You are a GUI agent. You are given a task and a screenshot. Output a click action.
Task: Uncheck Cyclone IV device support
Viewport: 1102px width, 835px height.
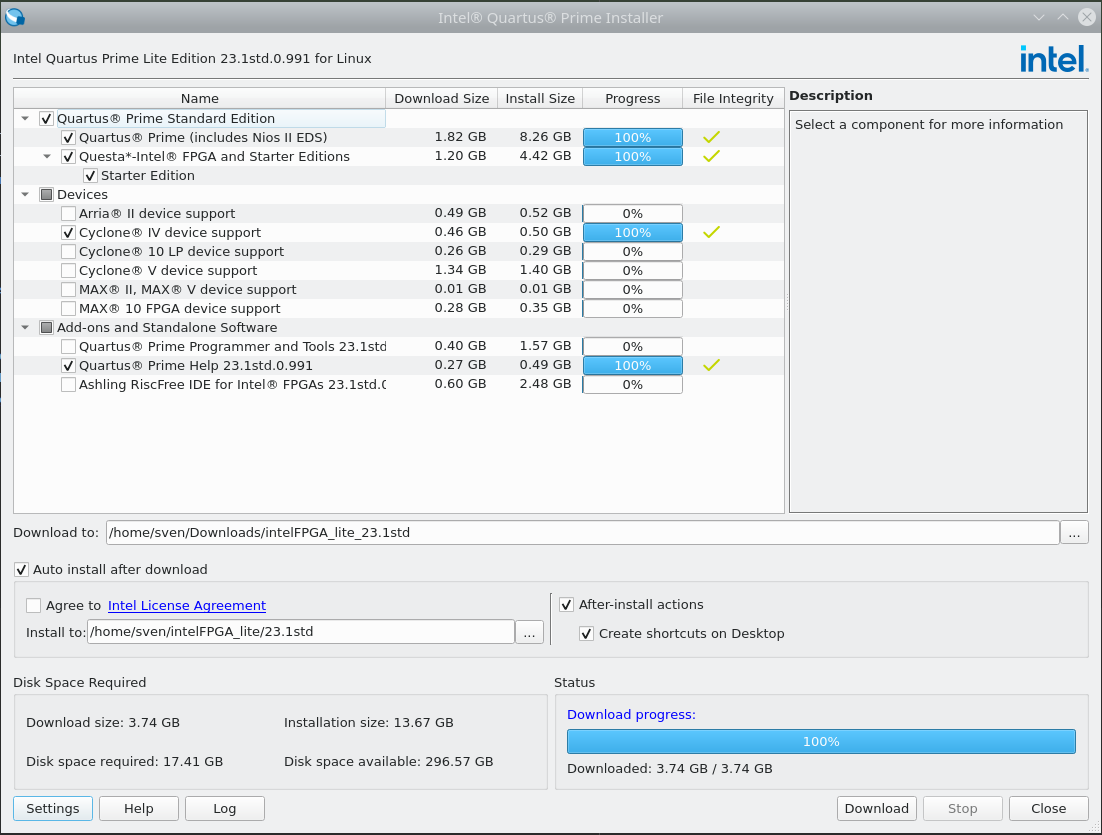[x=68, y=233]
